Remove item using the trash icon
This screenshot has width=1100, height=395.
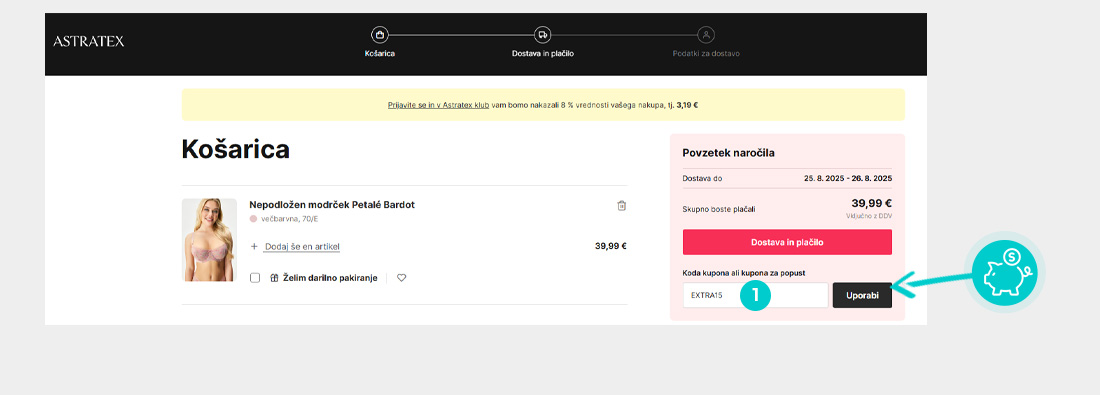click(622, 206)
